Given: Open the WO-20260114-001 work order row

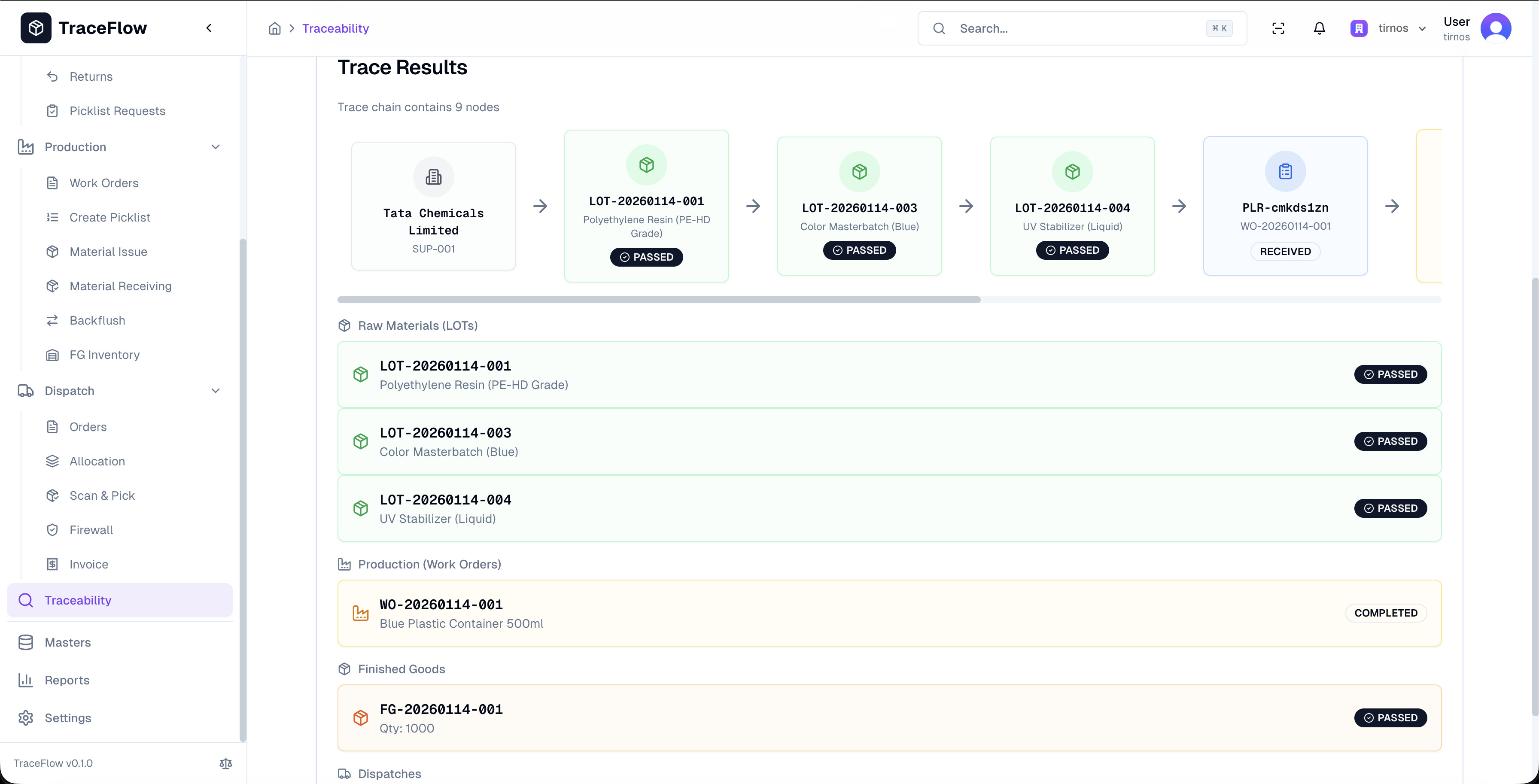Looking at the screenshot, I should [889, 613].
